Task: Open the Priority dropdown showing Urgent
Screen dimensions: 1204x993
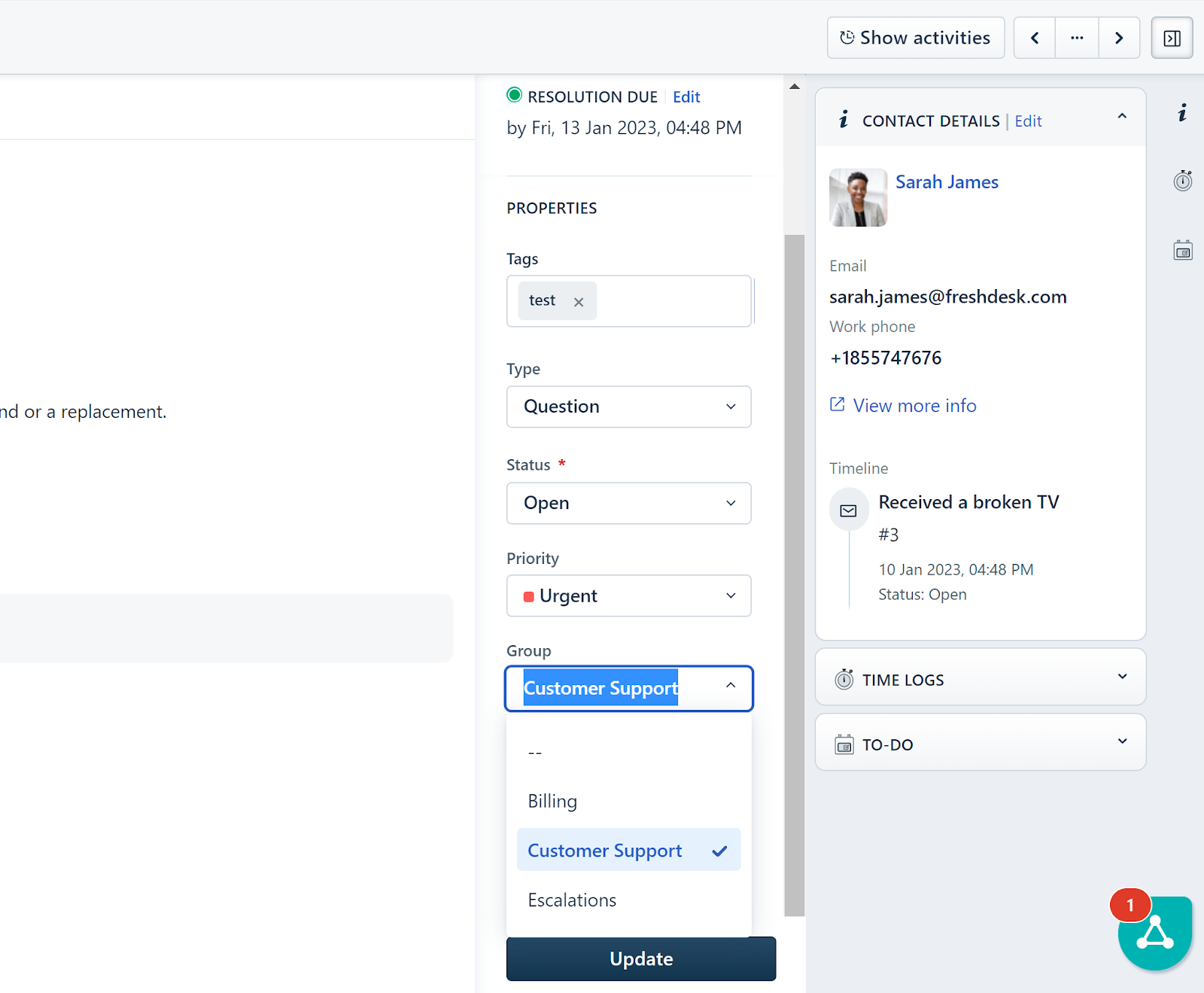Action: [628, 595]
